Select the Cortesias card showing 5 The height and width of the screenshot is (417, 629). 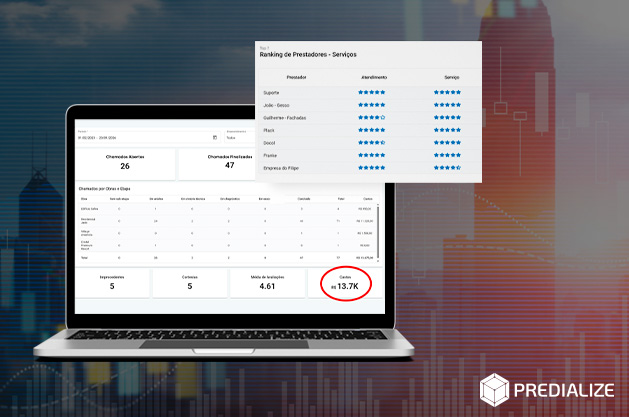190,283
